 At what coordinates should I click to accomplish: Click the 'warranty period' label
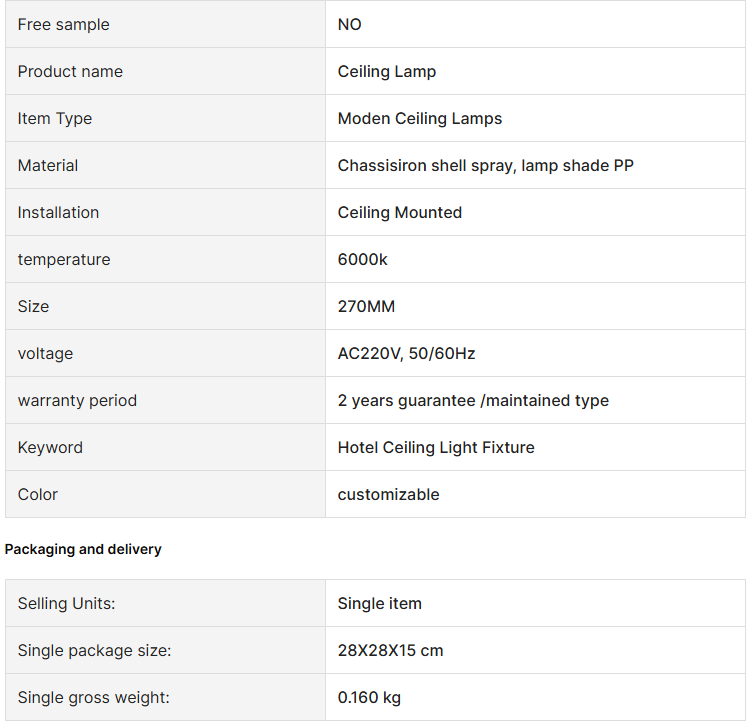(77, 400)
